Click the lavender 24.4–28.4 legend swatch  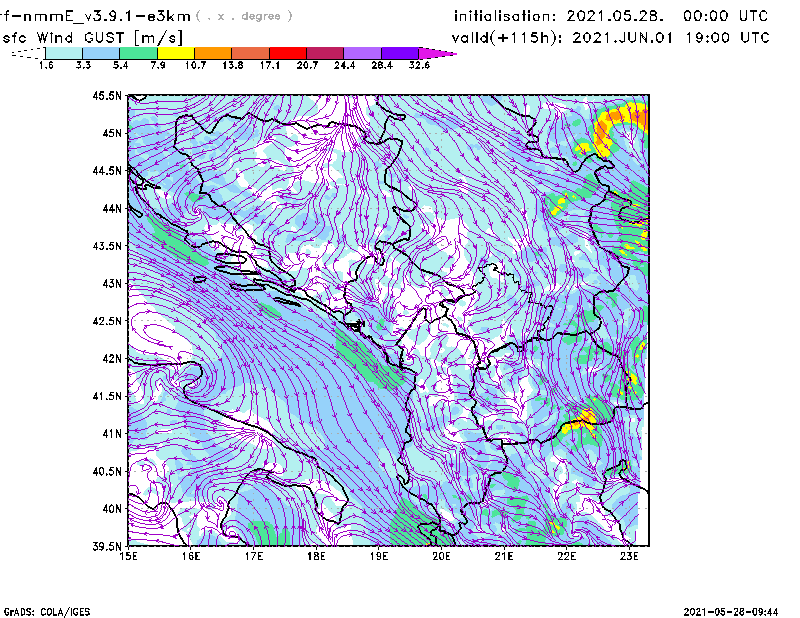pos(363,53)
